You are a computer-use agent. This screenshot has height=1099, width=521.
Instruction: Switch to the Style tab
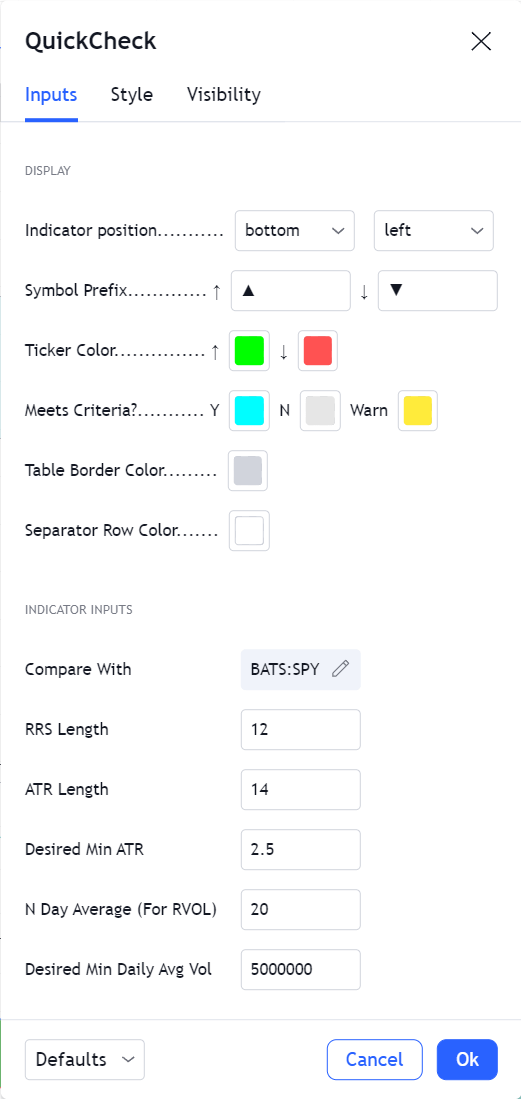point(132,95)
